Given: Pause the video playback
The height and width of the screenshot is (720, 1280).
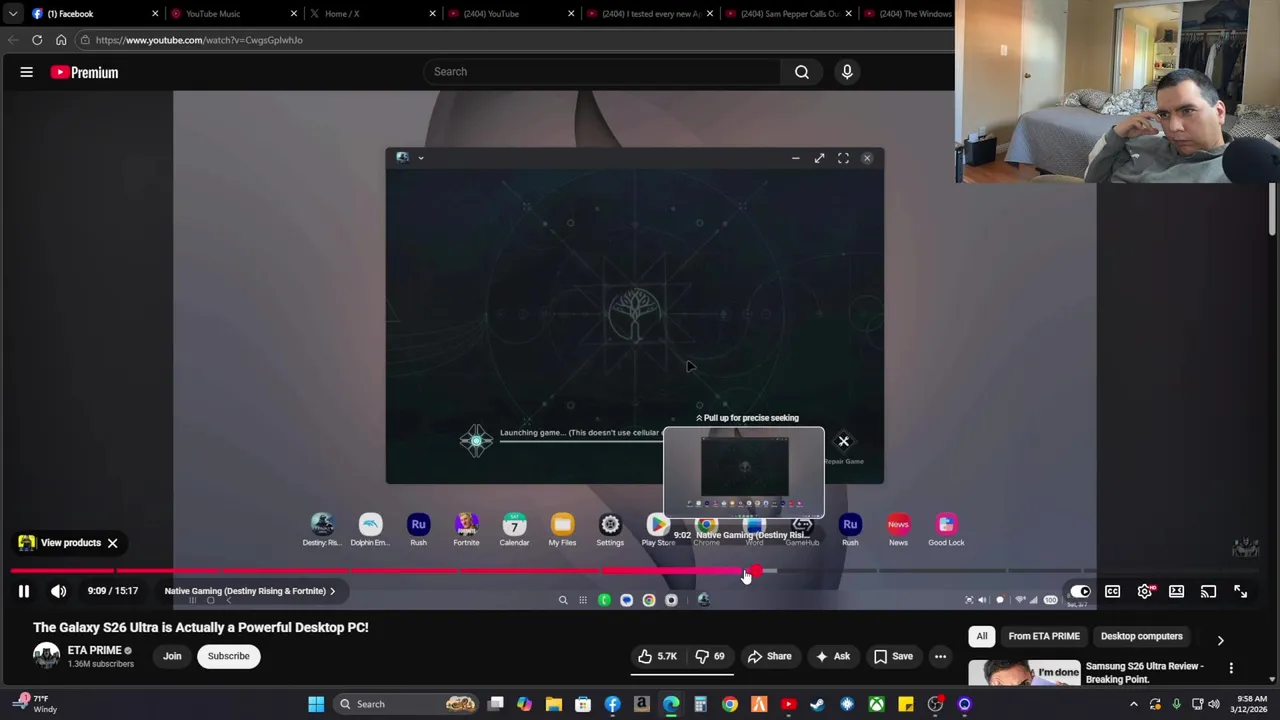Looking at the screenshot, I should 24,591.
